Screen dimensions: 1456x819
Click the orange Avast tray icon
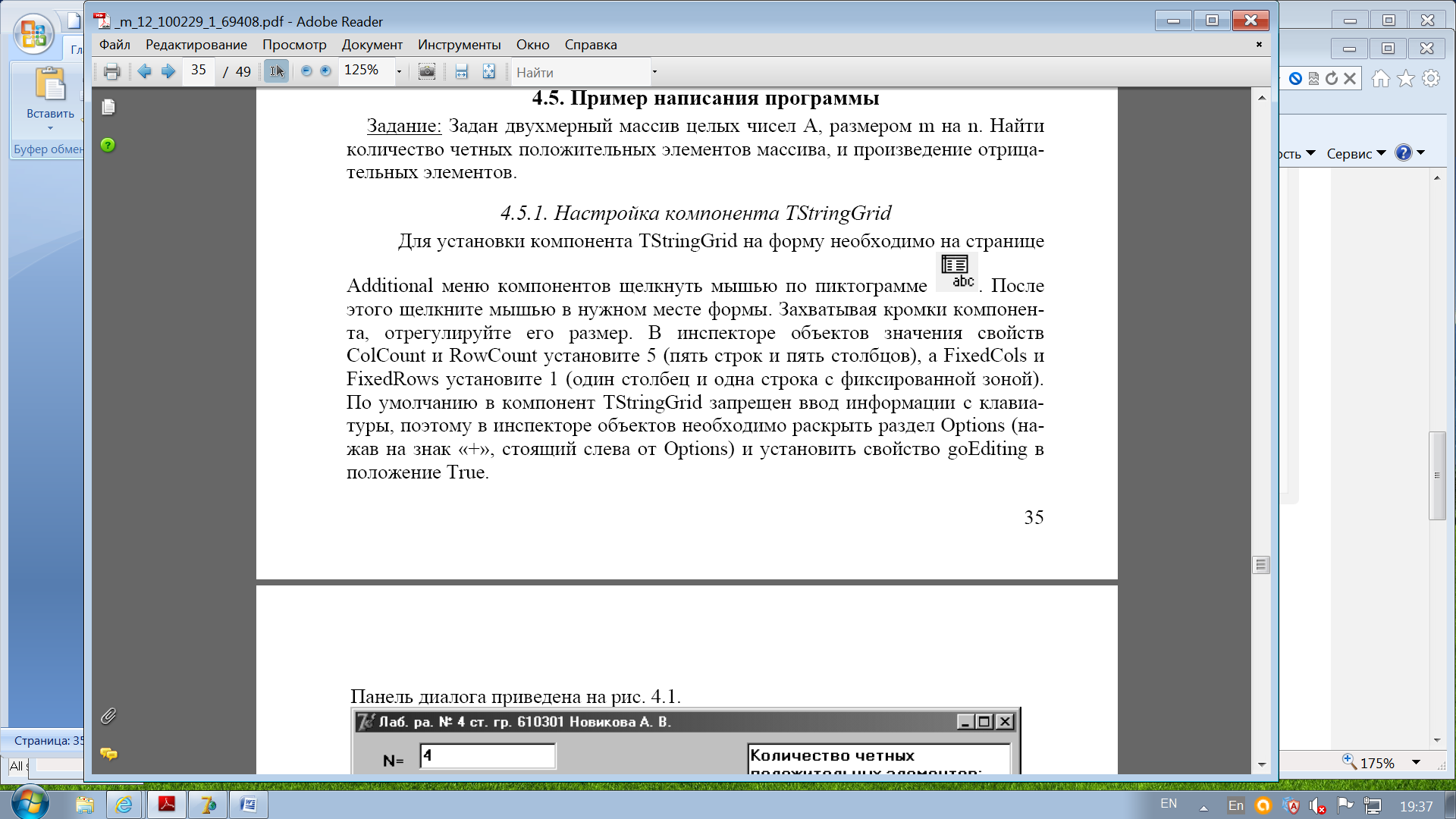pyautogui.click(x=1263, y=805)
